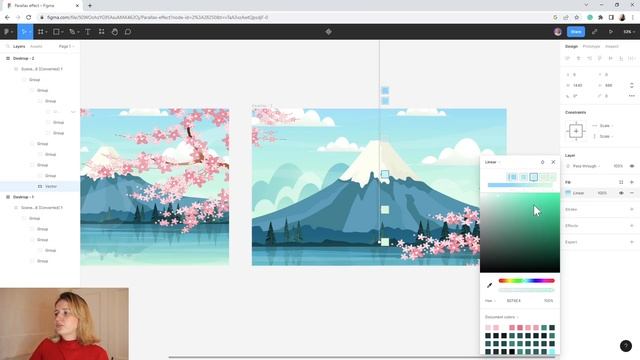Click the distribute spacing icon
The width and height of the screenshot is (640, 360).
631,58
